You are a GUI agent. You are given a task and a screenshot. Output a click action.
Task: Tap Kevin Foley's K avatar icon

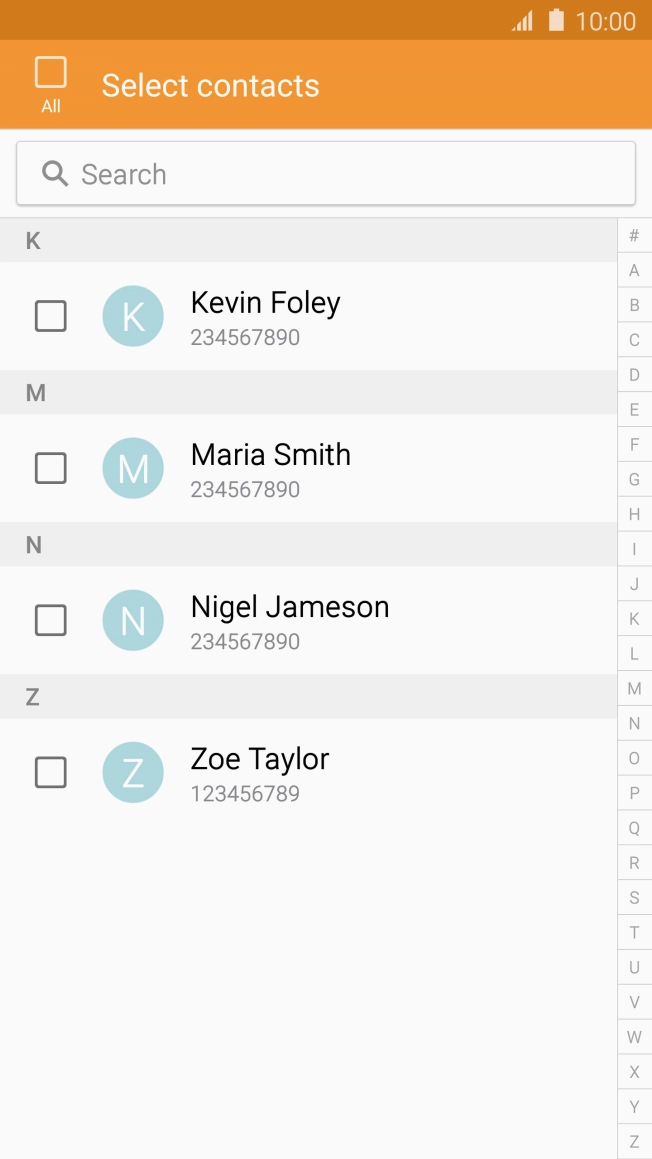pos(133,316)
